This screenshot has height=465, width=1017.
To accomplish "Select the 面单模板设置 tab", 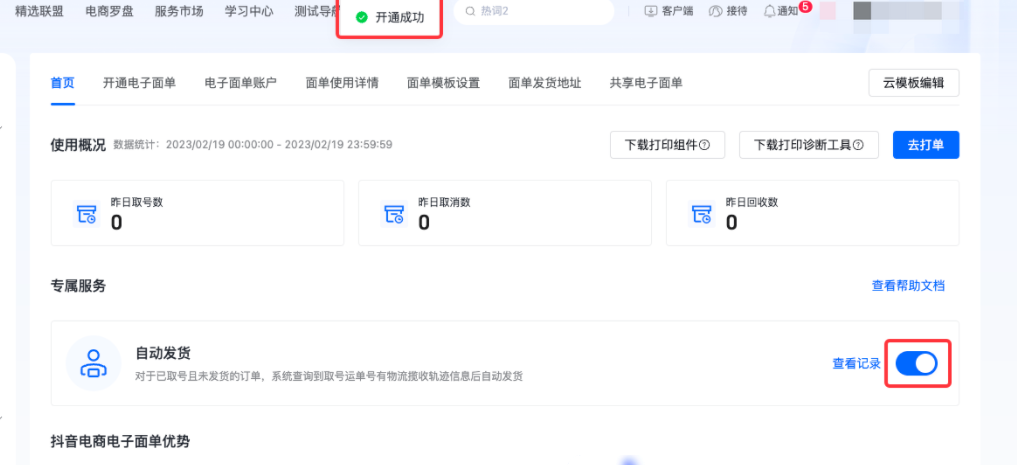I will coord(443,83).
